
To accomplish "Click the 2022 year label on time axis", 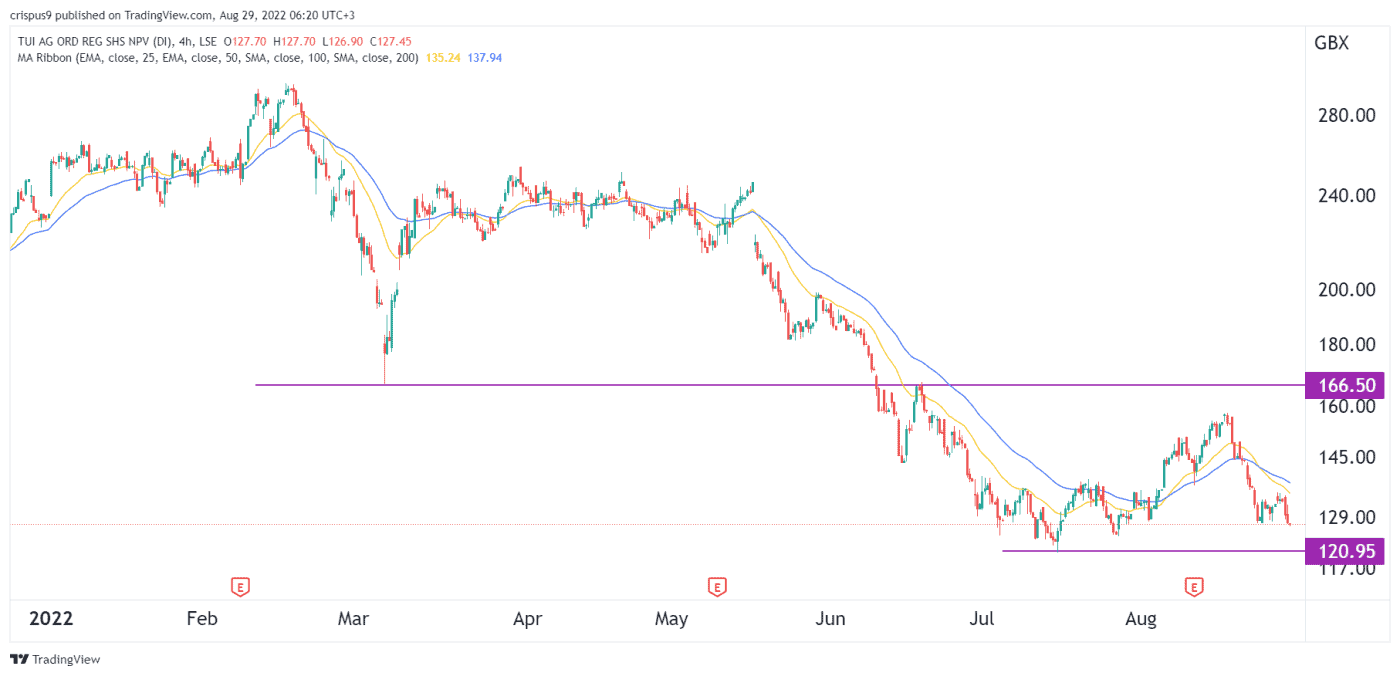I will coord(51,618).
